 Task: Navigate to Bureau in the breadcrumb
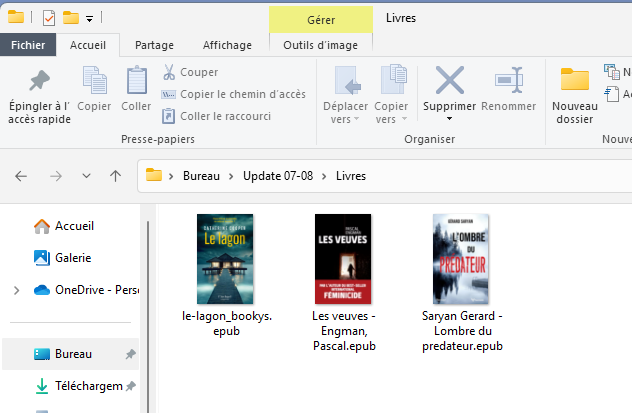click(201, 176)
